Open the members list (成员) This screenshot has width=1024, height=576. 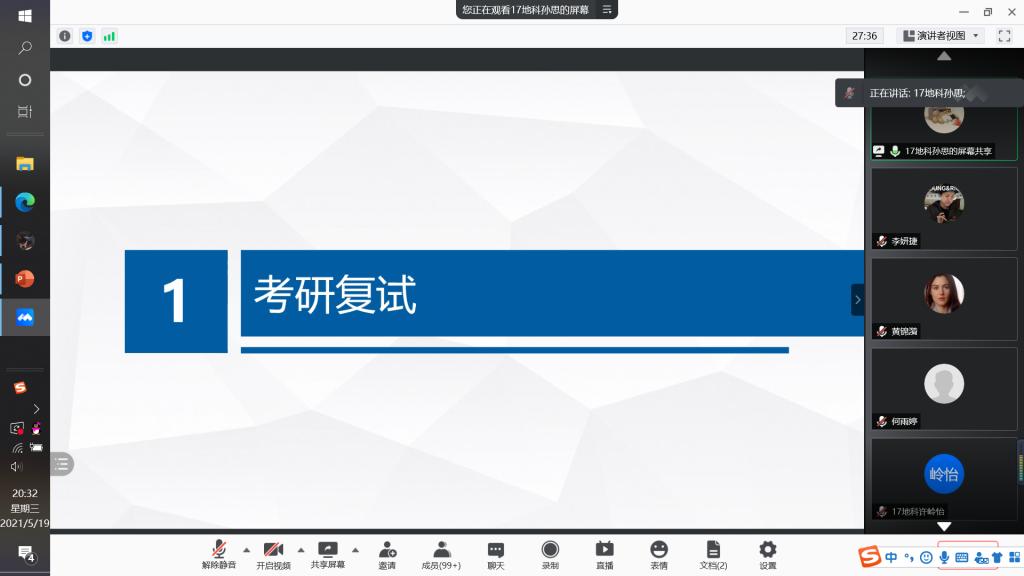441,555
